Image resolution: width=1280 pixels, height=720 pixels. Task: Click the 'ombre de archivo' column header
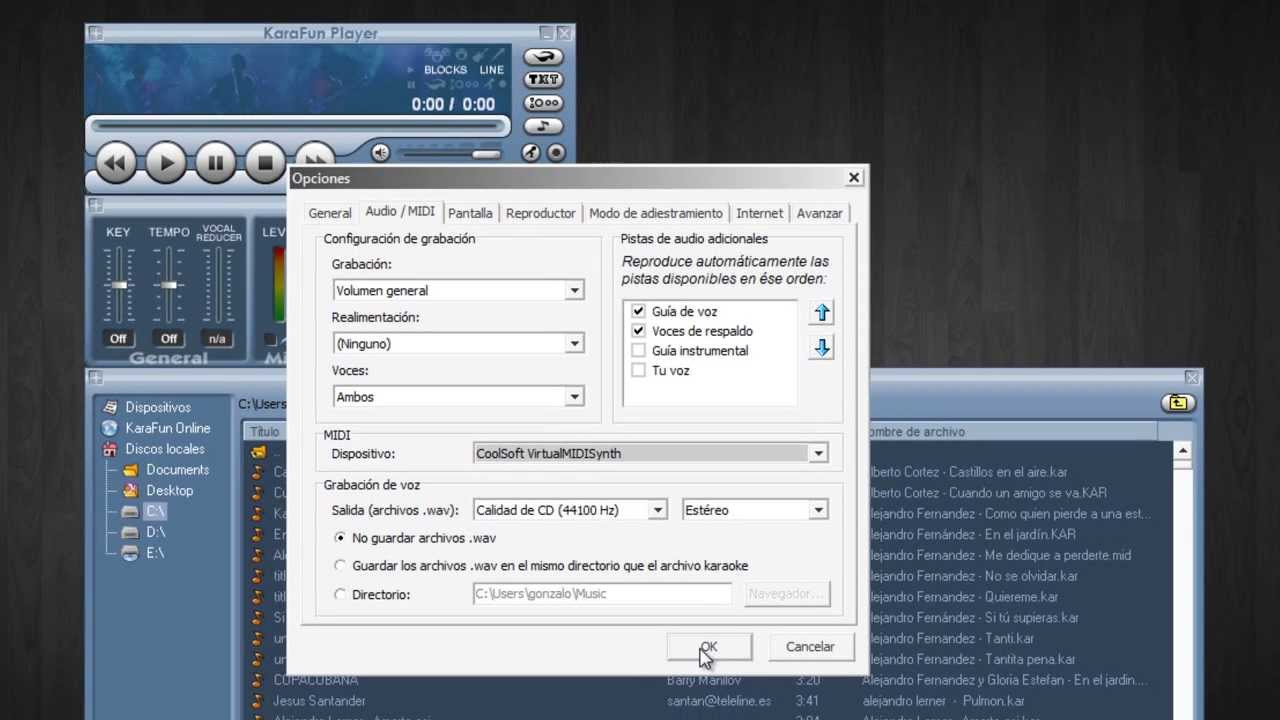click(1013, 432)
